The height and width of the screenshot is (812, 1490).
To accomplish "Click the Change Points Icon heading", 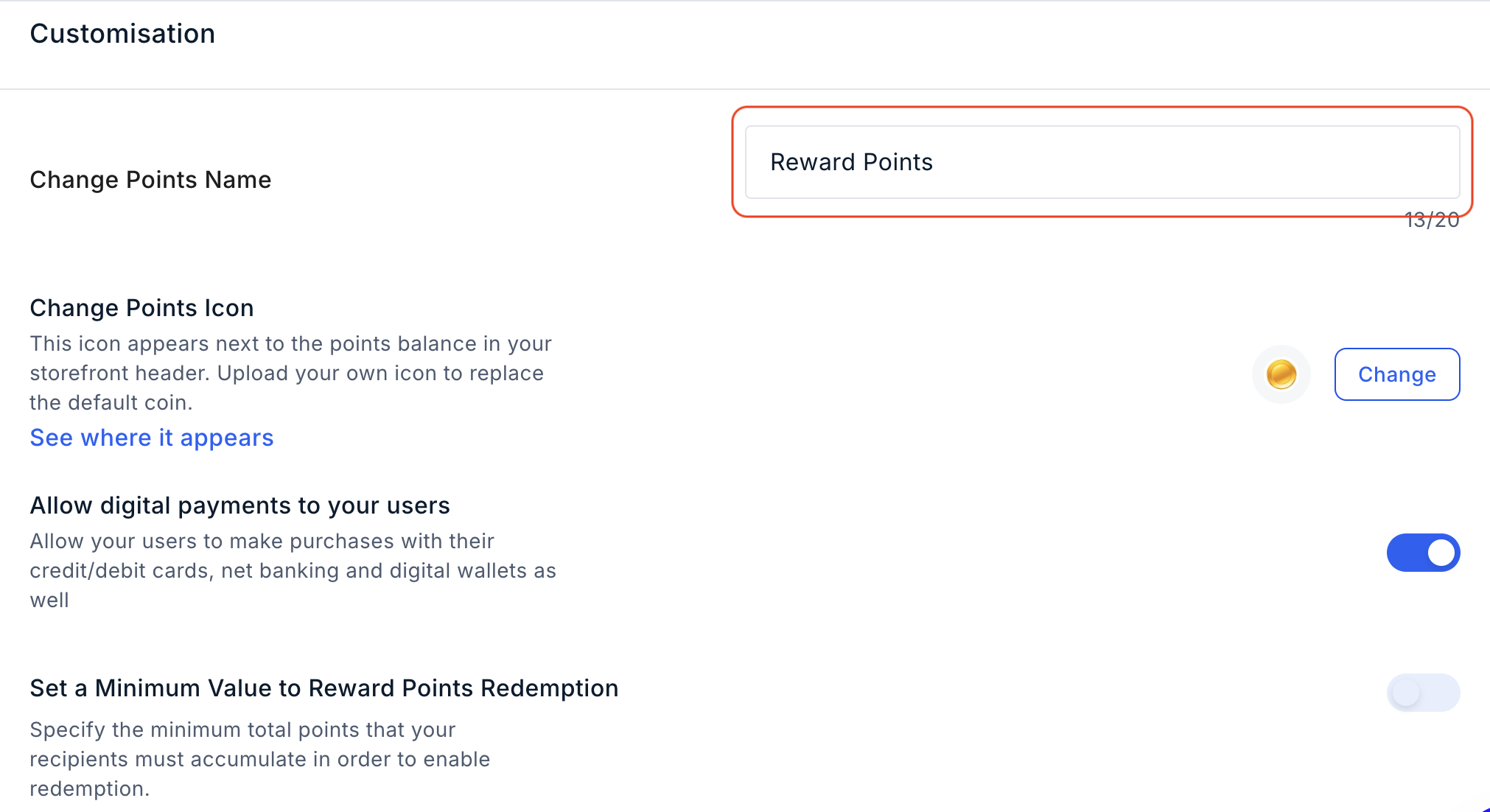I will [141, 308].
